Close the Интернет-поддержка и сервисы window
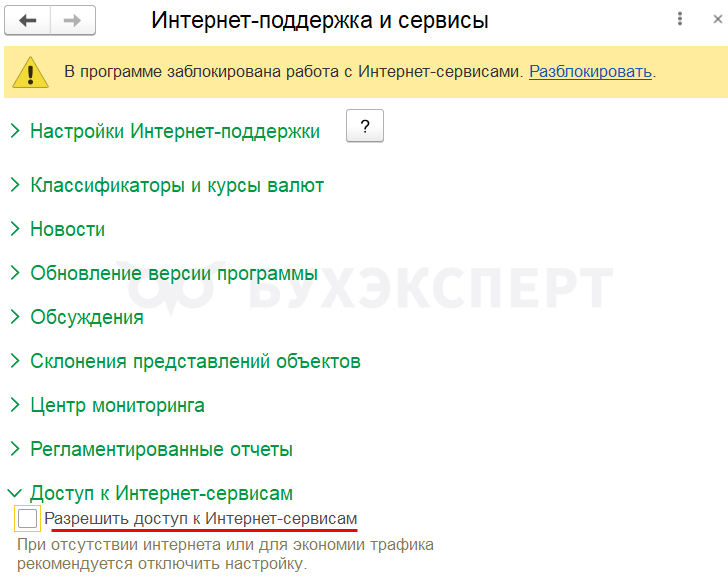 click(717, 19)
